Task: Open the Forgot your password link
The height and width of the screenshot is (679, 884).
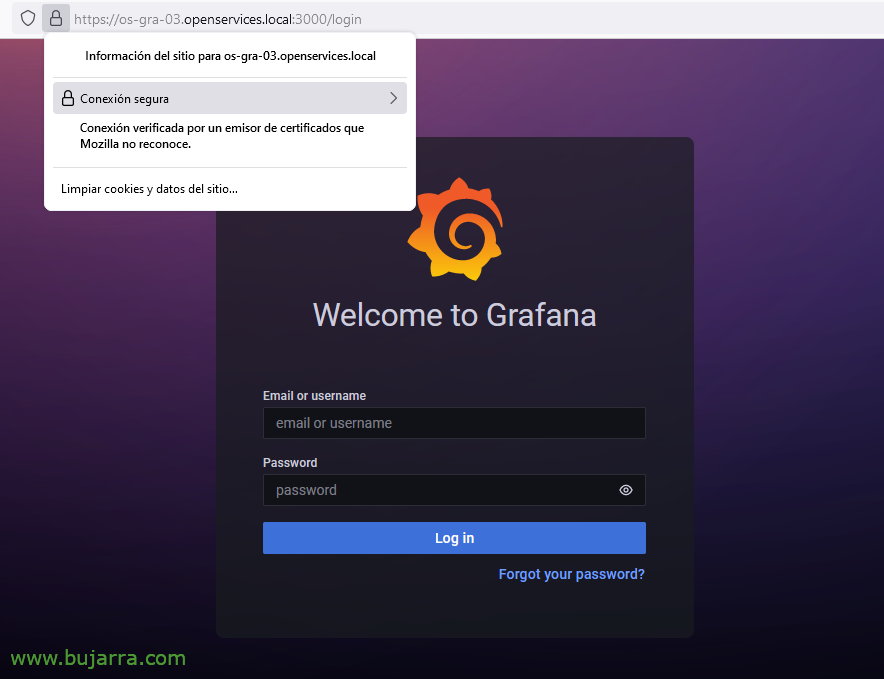Action: (572, 574)
